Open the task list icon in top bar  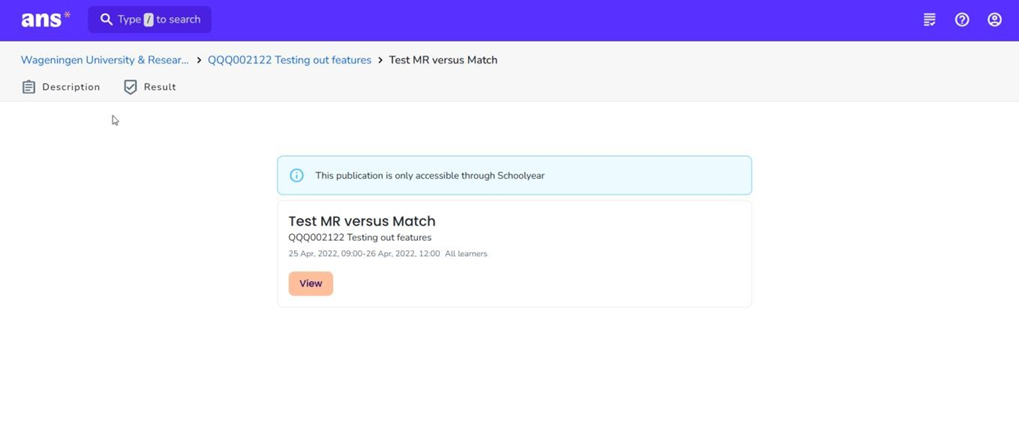pos(929,19)
